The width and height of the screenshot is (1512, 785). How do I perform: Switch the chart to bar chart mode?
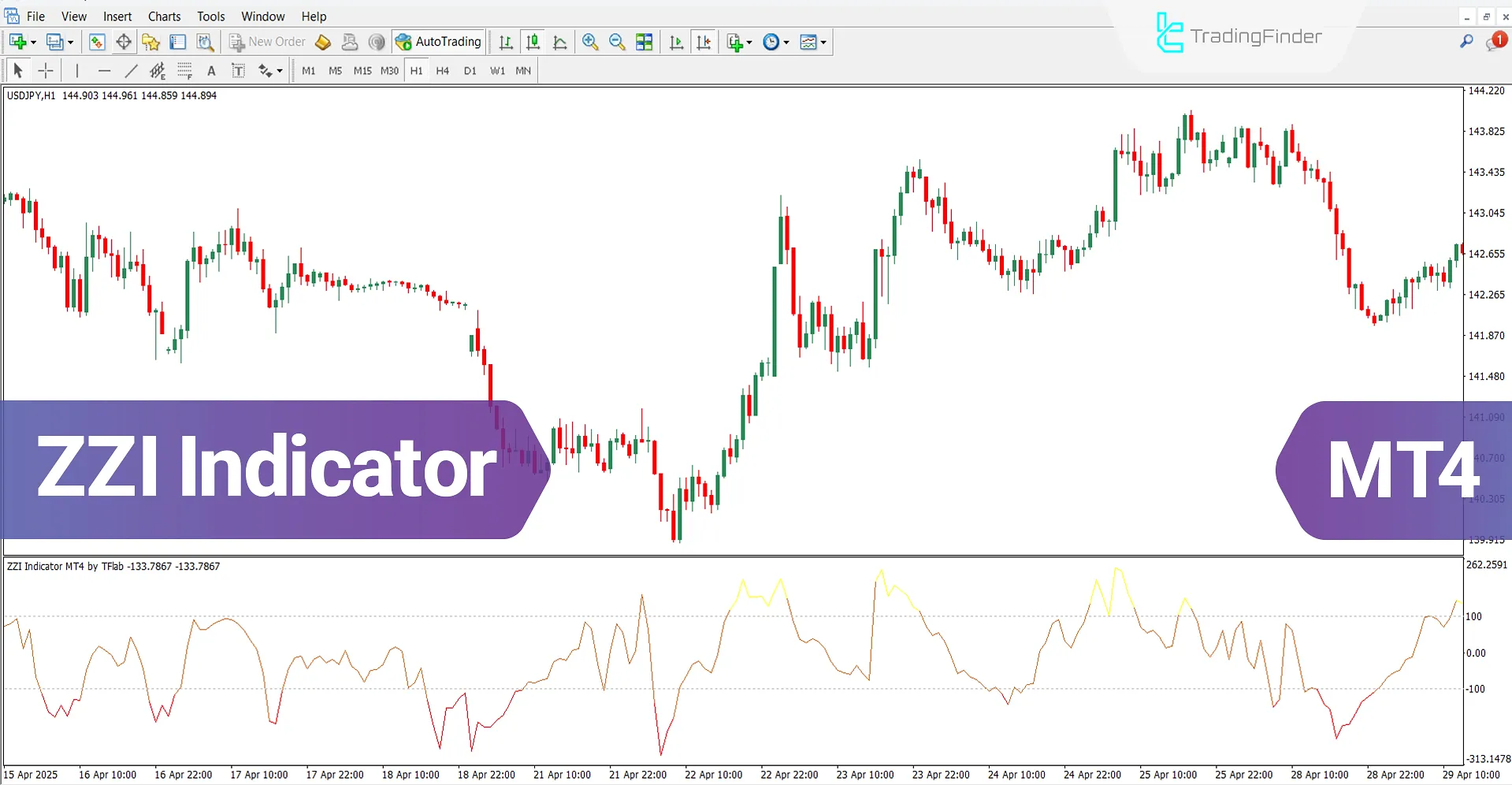506,42
